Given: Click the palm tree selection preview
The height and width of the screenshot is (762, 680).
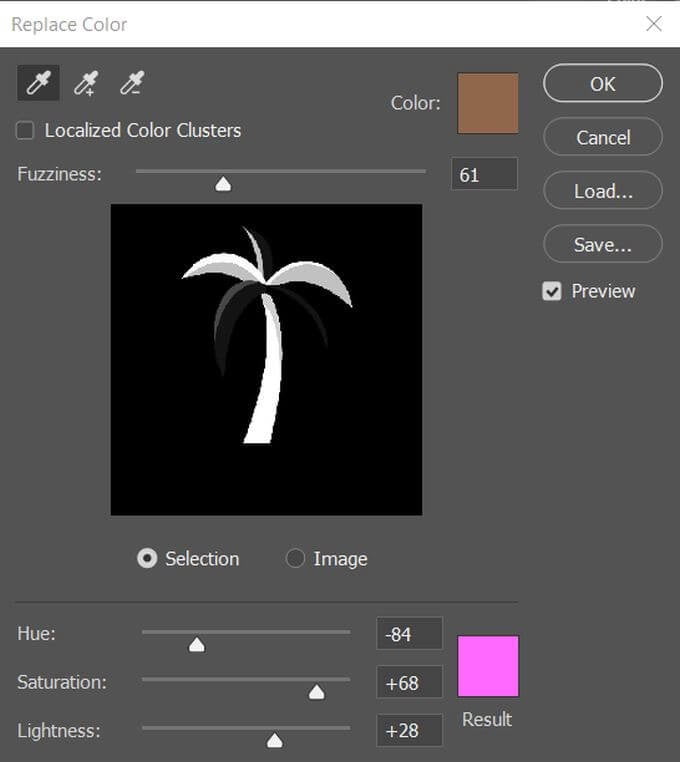Looking at the screenshot, I should (266, 360).
